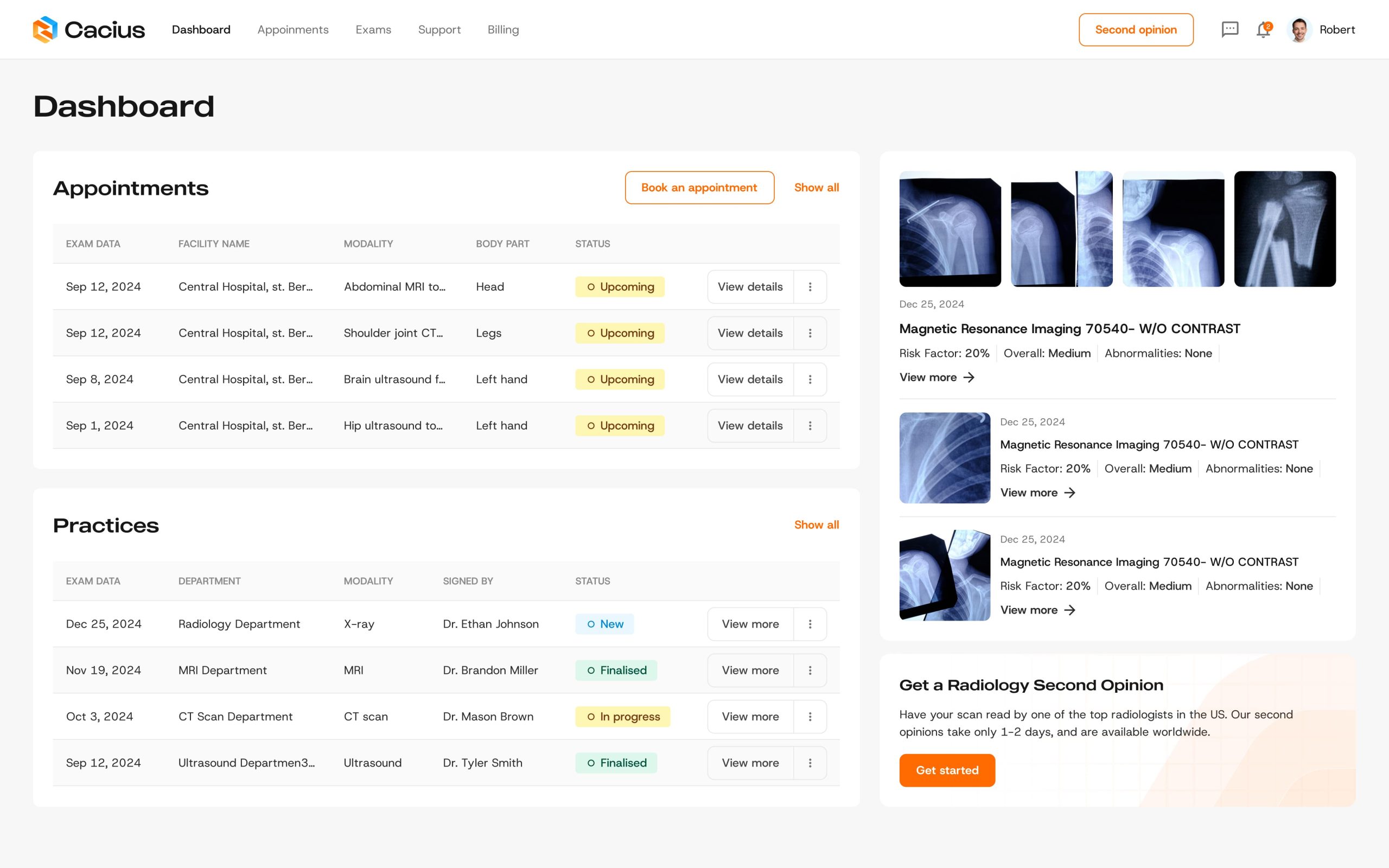The image size is (1389, 868).
Task: Open more options for Ultrasound Department row
Action: [810, 763]
